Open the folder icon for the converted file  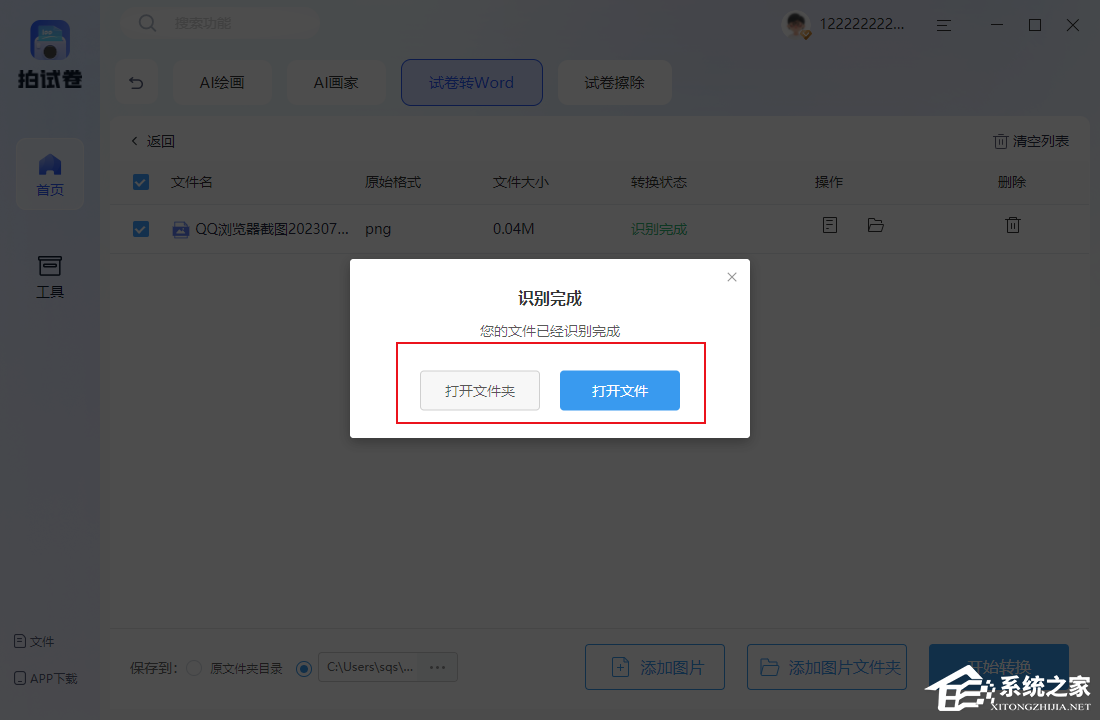(x=876, y=225)
